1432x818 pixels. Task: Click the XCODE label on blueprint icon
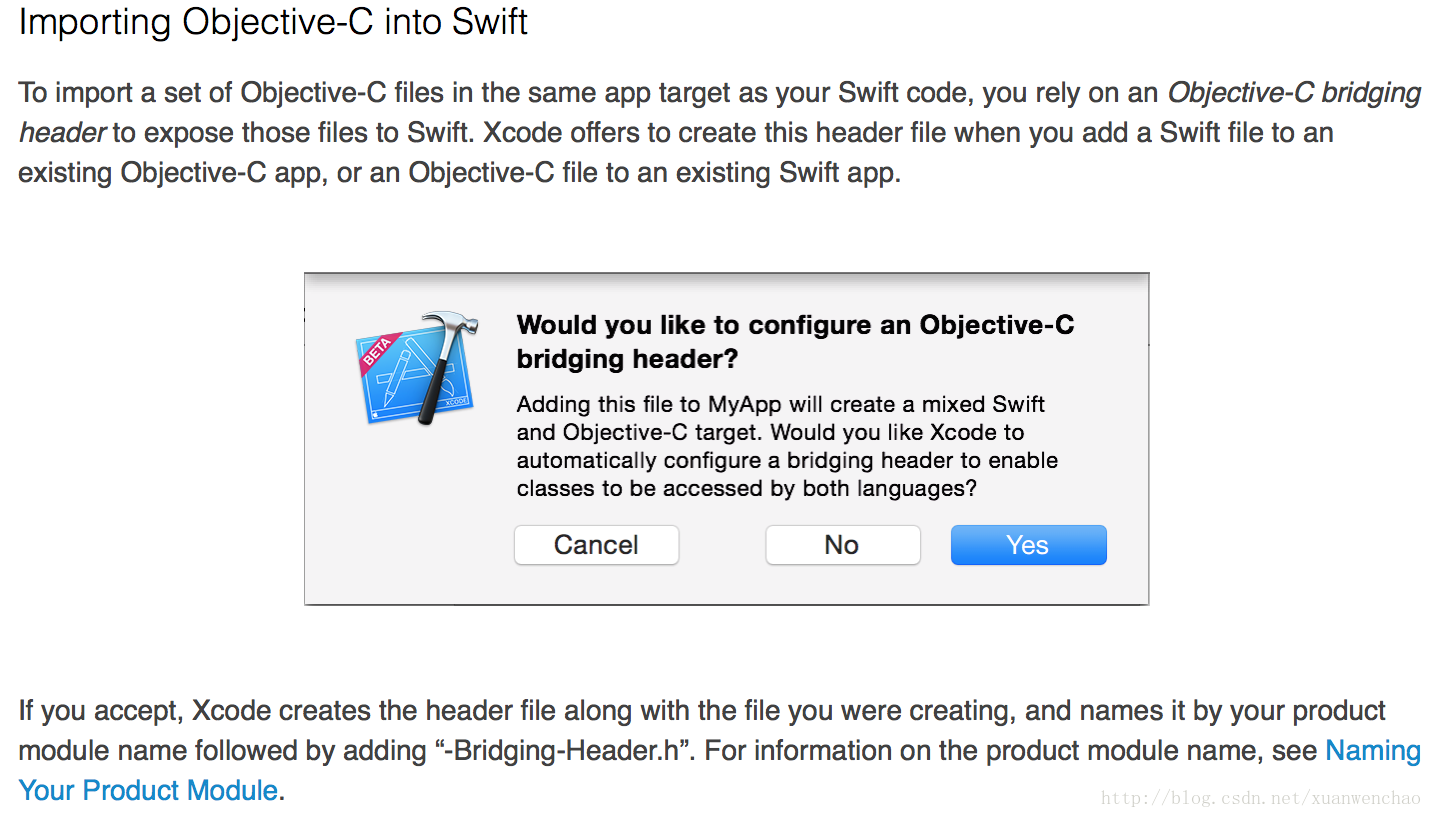pos(457,400)
